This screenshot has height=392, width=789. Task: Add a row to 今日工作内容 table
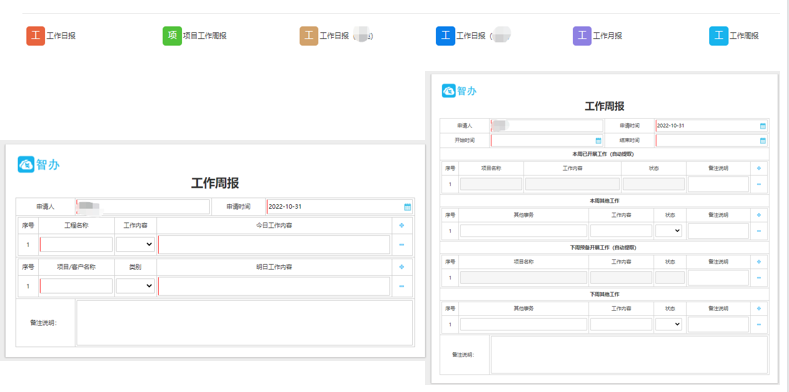click(x=402, y=225)
